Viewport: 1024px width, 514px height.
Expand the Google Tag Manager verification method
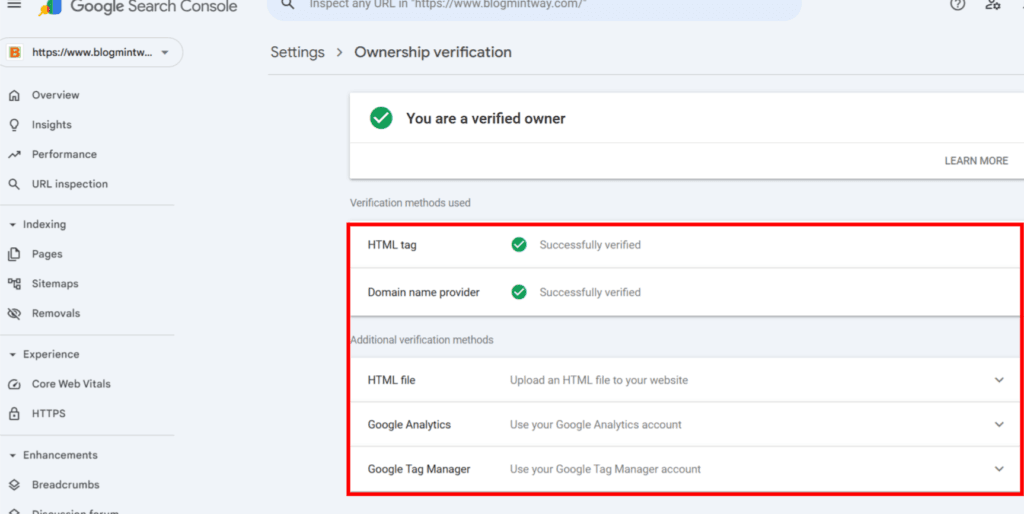pyautogui.click(x=999, y=469)
